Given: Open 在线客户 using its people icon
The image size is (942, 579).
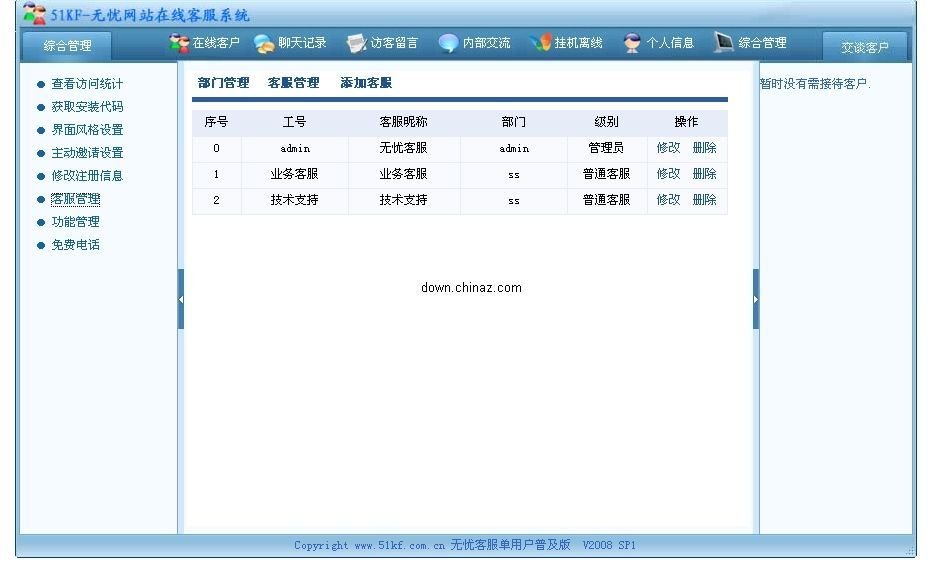Looking at the screenshot, I should 177,42.
